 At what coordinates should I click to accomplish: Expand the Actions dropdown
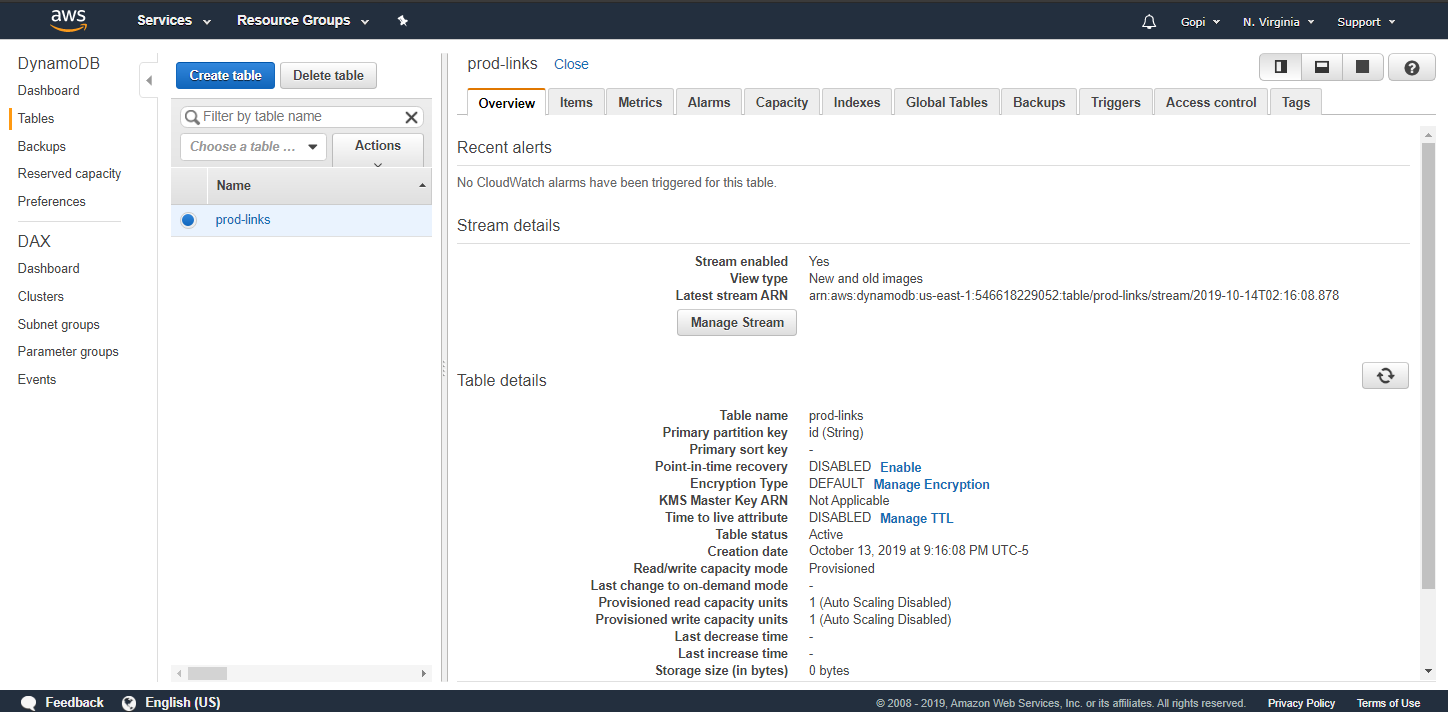coord(377,148)
